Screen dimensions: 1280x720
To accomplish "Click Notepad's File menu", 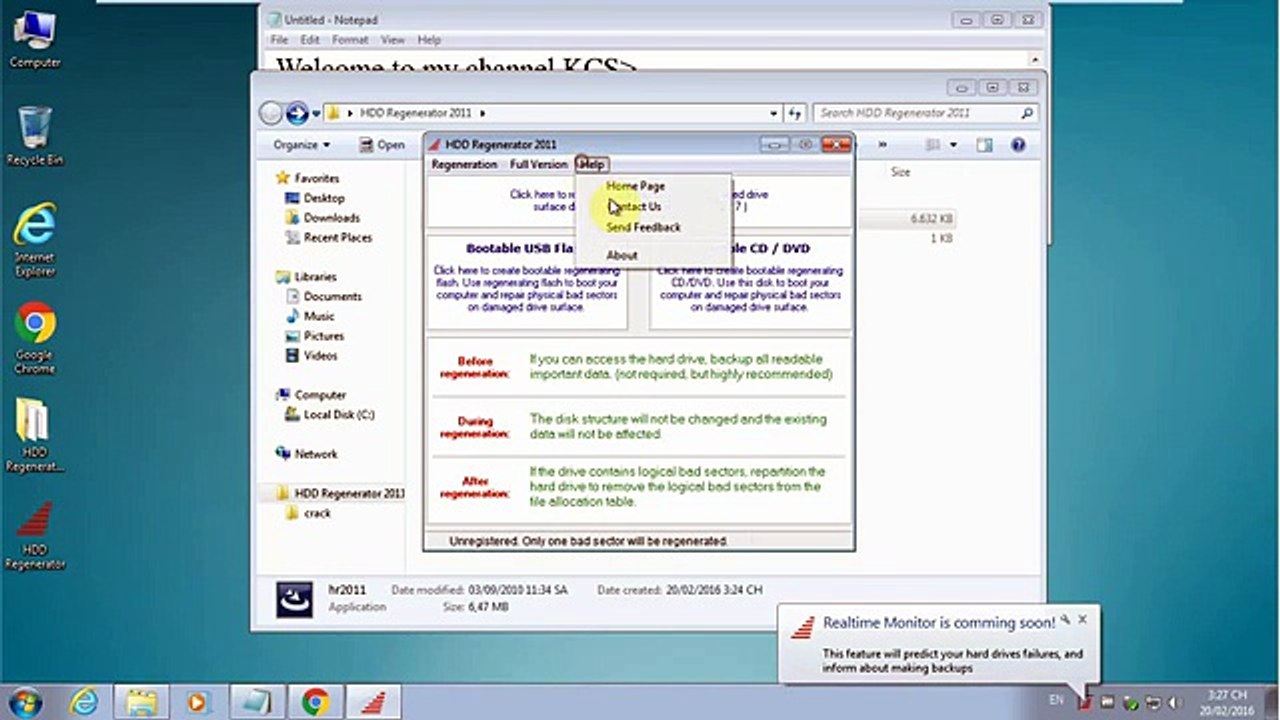I will (x=279, y=40).
